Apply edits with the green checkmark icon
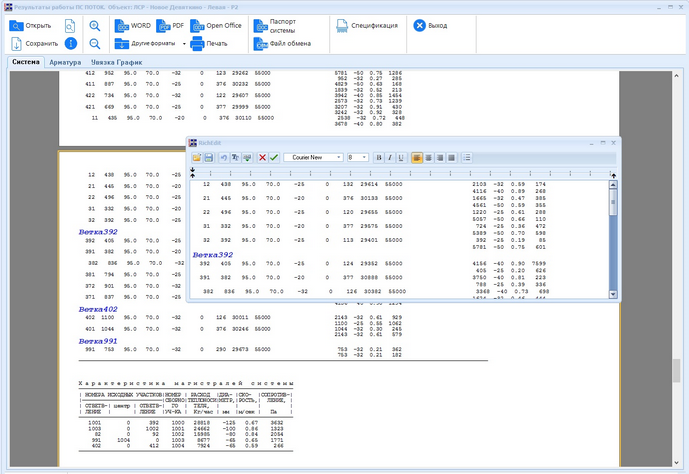This screenshot has width=689, height=474. pos(274,157)
